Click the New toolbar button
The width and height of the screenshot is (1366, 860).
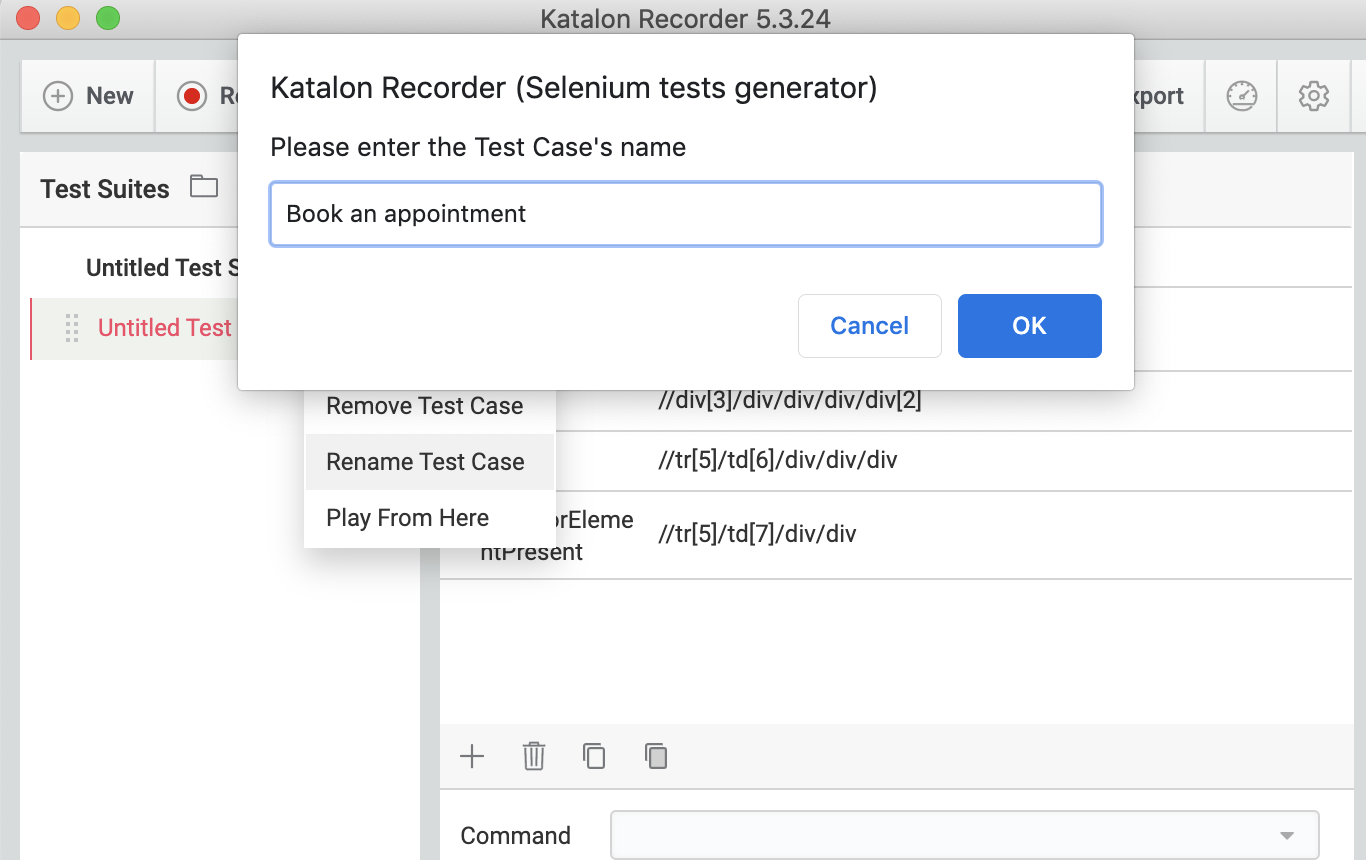tap(88, 96)
